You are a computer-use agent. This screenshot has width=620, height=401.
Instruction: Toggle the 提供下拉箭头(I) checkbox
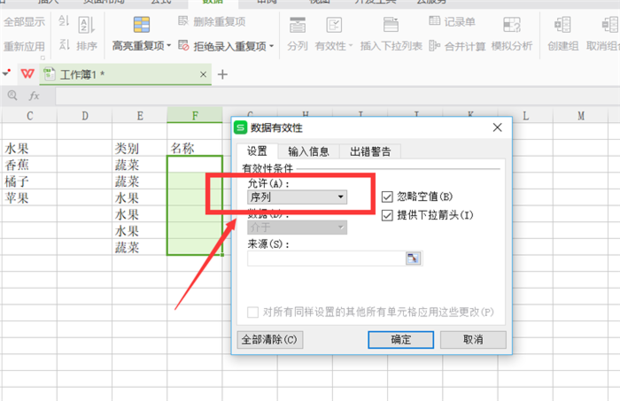[388, 215]
